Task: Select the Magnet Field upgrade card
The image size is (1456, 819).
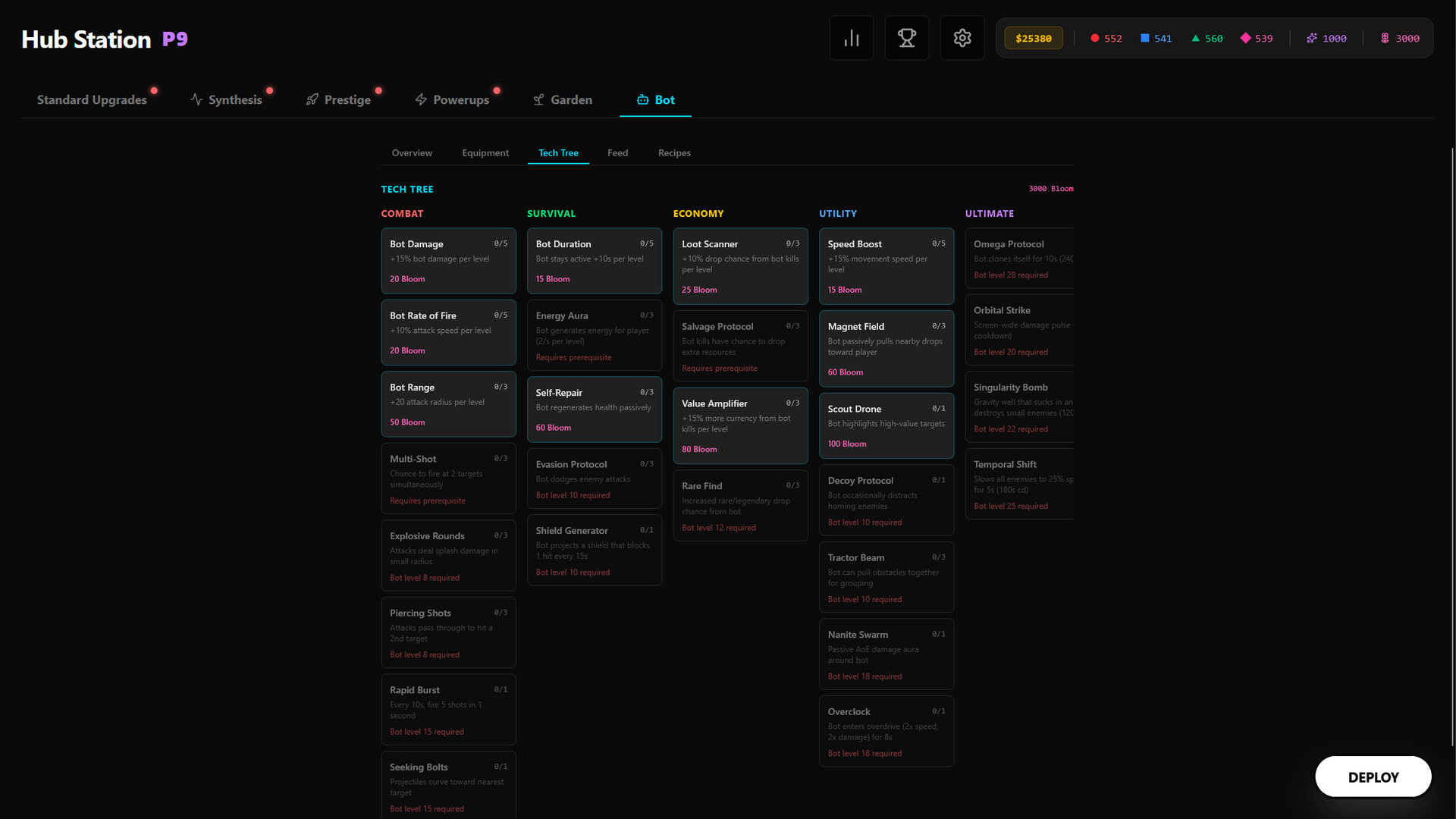Action: (886, 349)
